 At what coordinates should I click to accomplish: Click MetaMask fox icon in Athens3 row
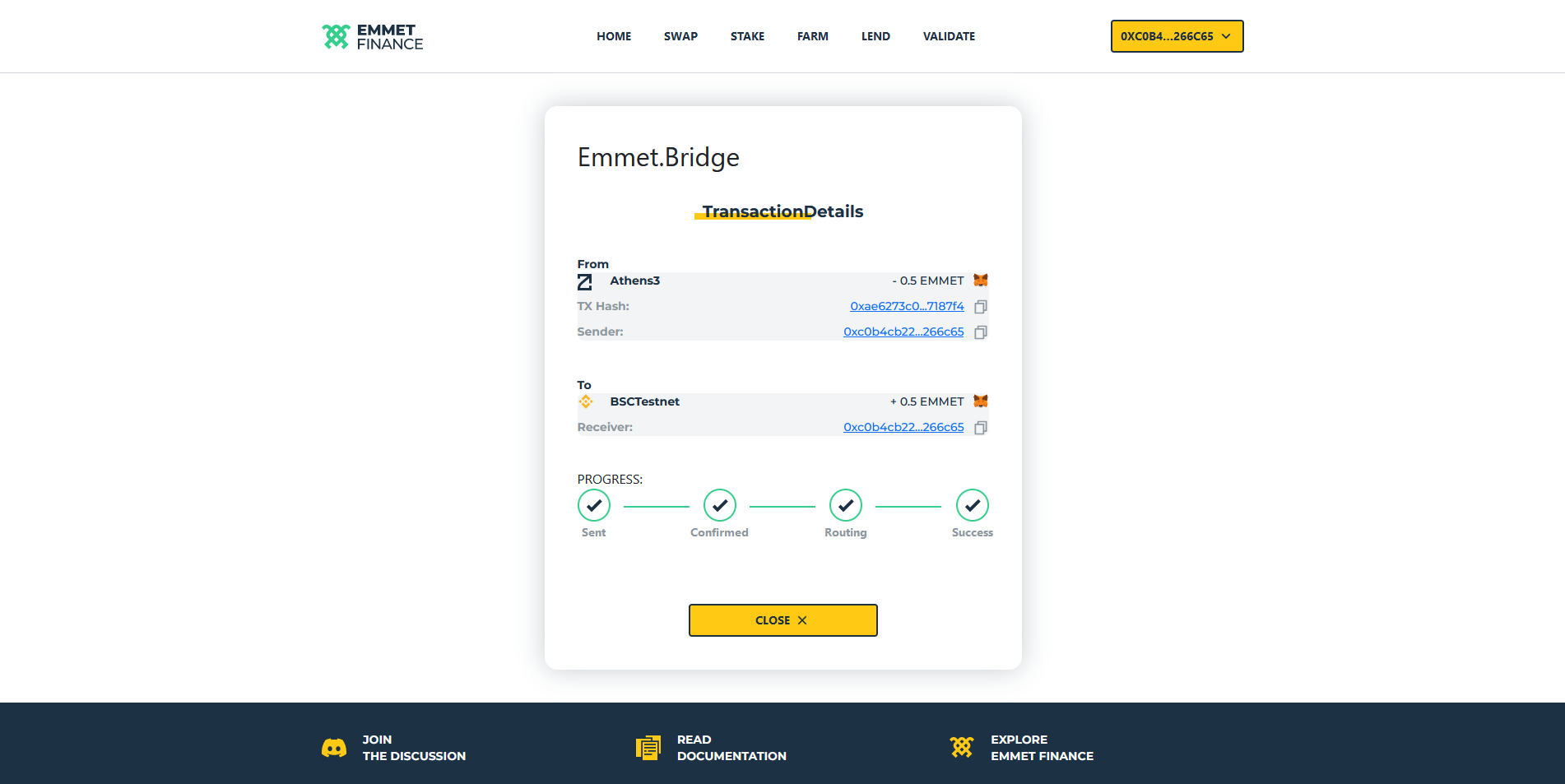click(980, 281)
